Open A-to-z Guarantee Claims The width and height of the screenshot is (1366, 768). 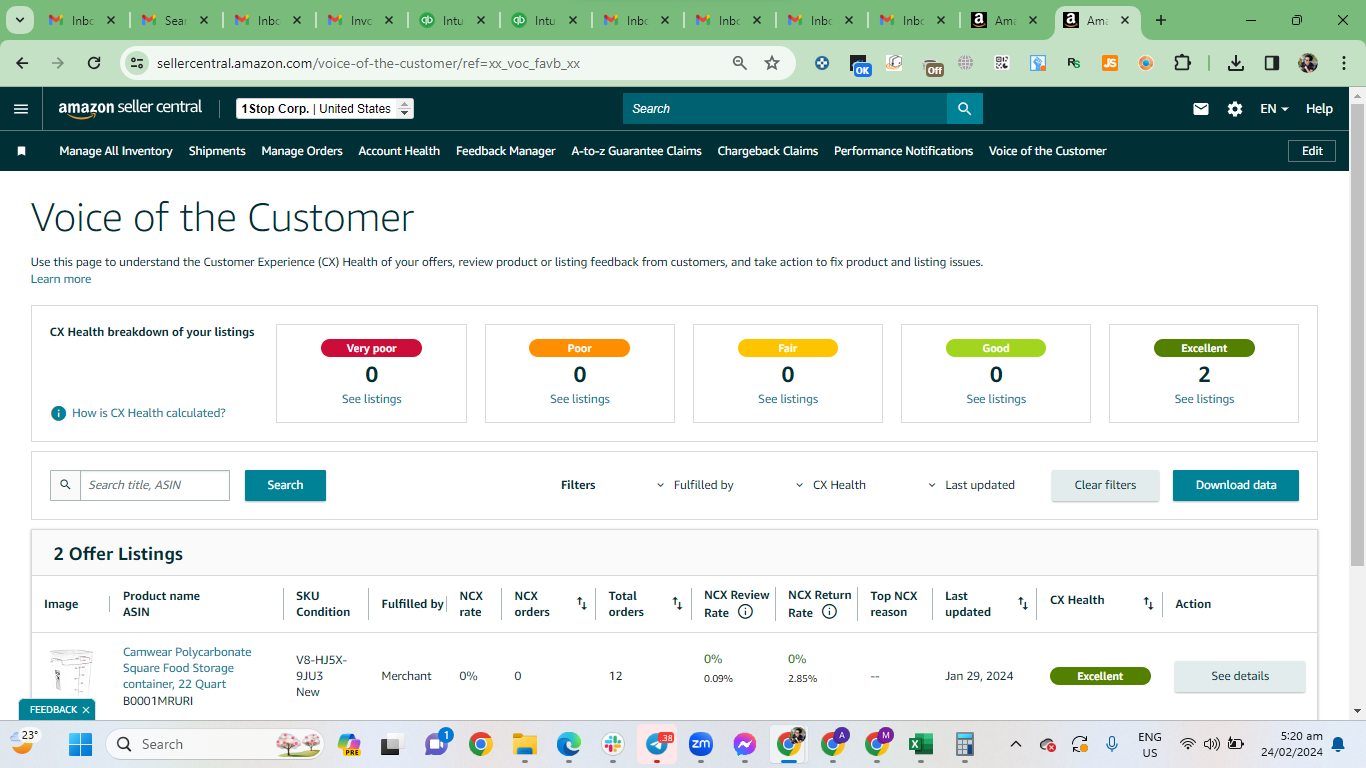pyautogui.click(x=636, y=151)
